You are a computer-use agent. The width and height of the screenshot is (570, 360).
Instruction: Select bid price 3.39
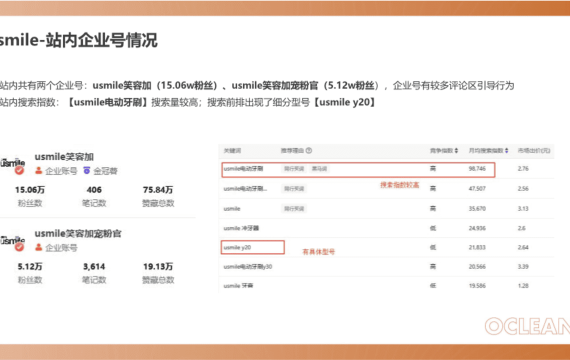(x=523, y=267)
